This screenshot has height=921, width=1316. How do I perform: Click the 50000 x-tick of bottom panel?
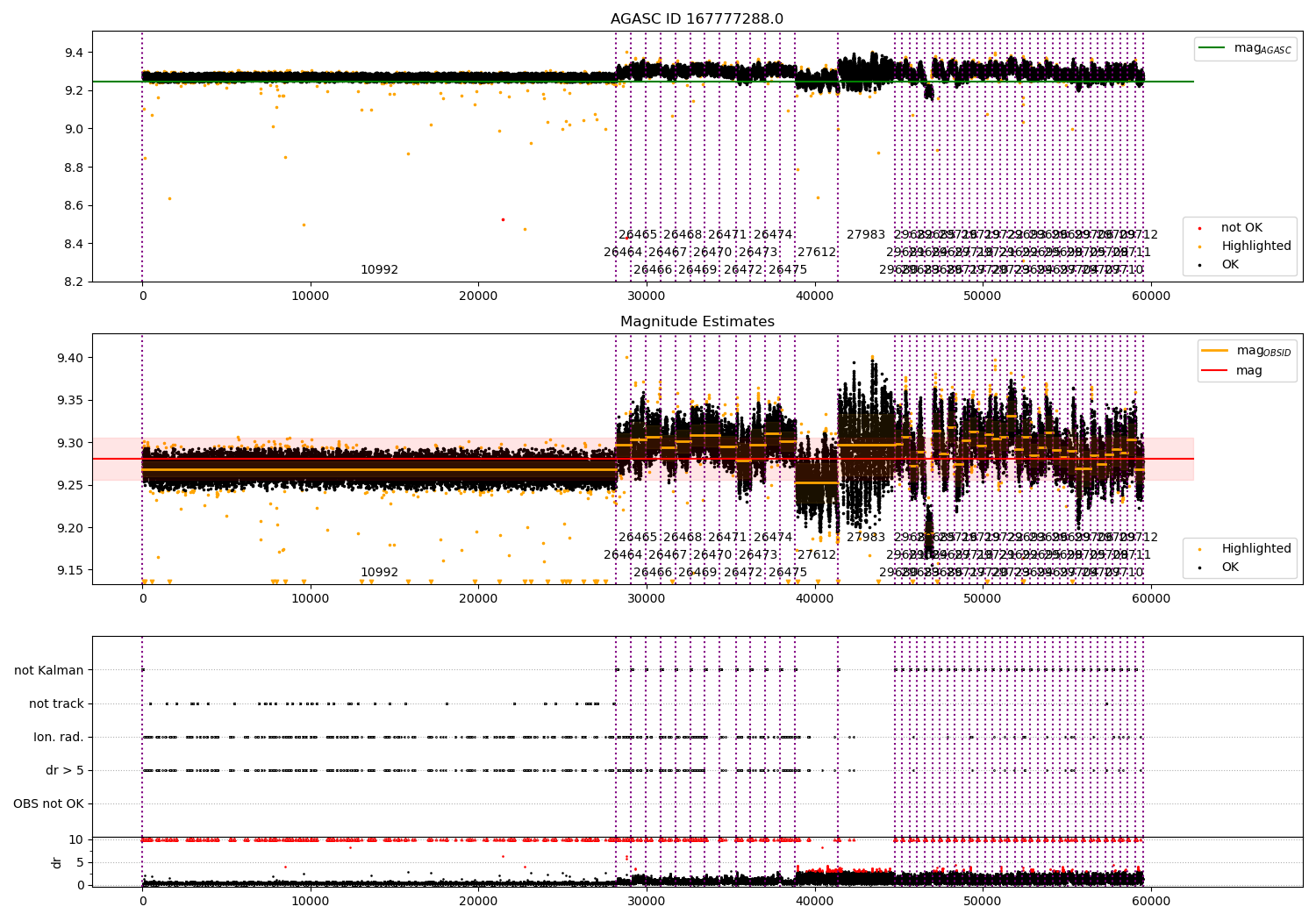(x=983, y=902)
